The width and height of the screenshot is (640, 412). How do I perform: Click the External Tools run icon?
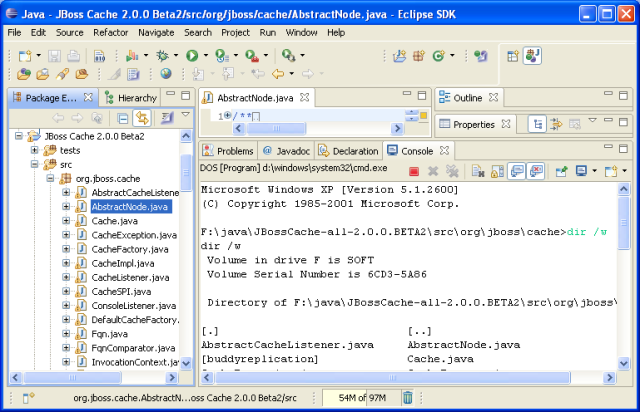251,56
